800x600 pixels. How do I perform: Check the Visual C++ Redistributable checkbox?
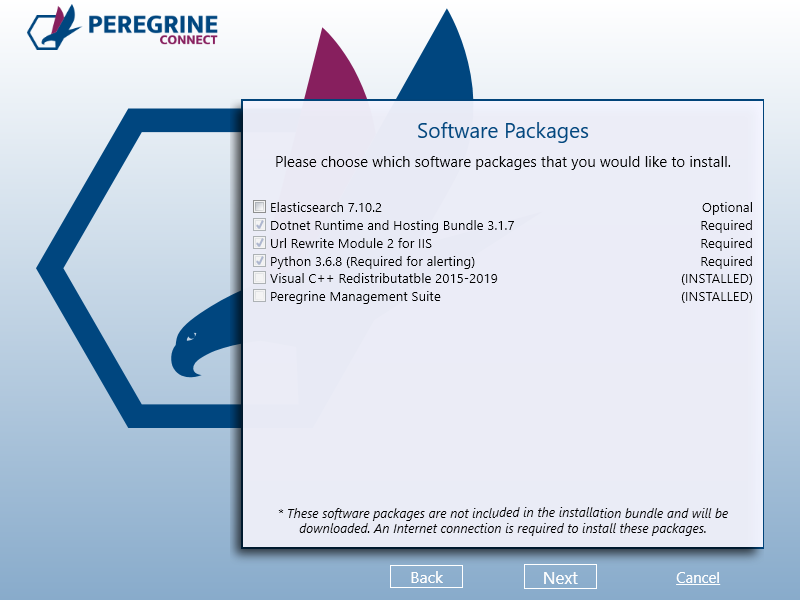[259, 278]
